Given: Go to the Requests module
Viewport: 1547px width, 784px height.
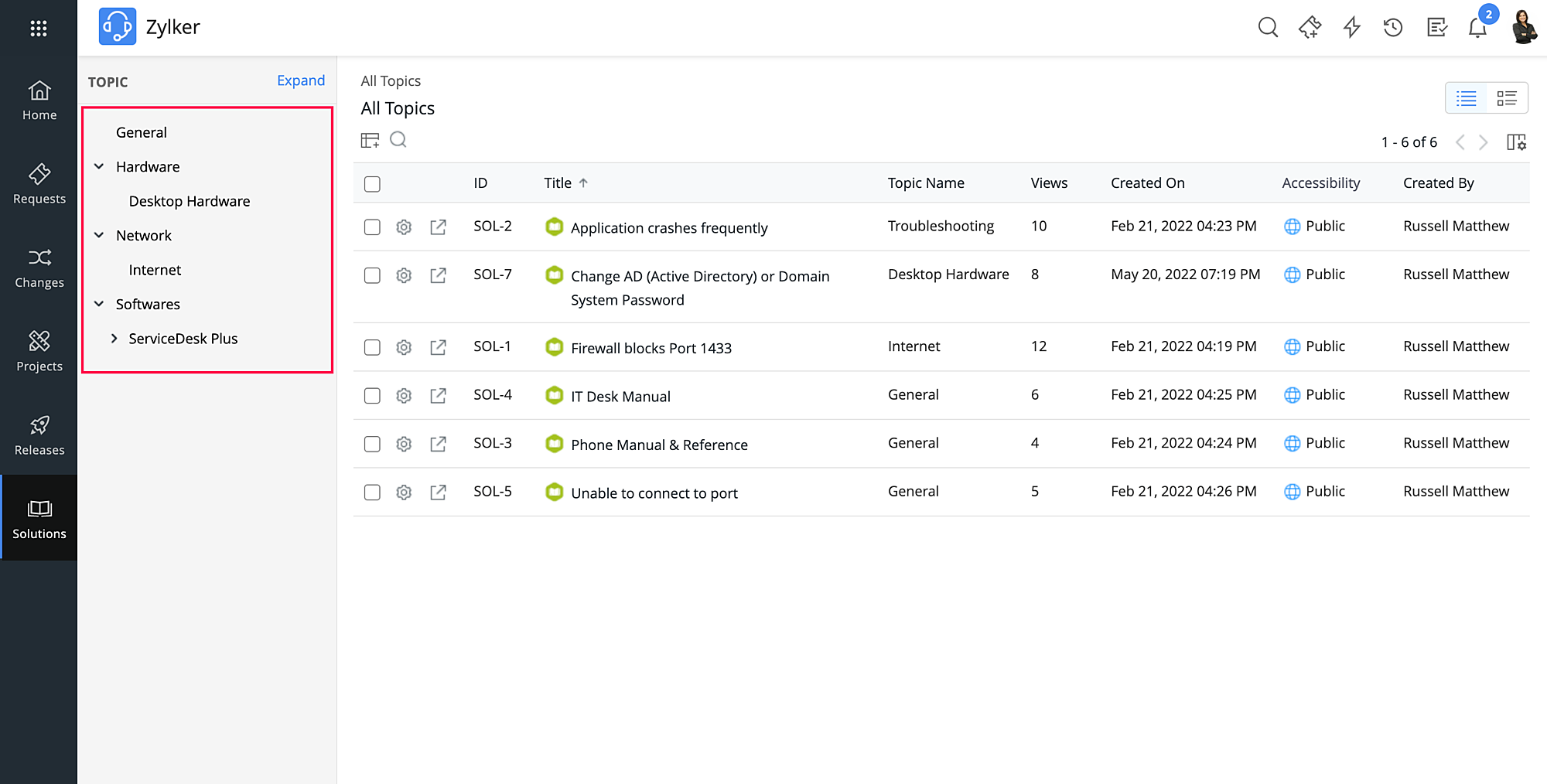Looking at the screenshot, I should point(39,184).
